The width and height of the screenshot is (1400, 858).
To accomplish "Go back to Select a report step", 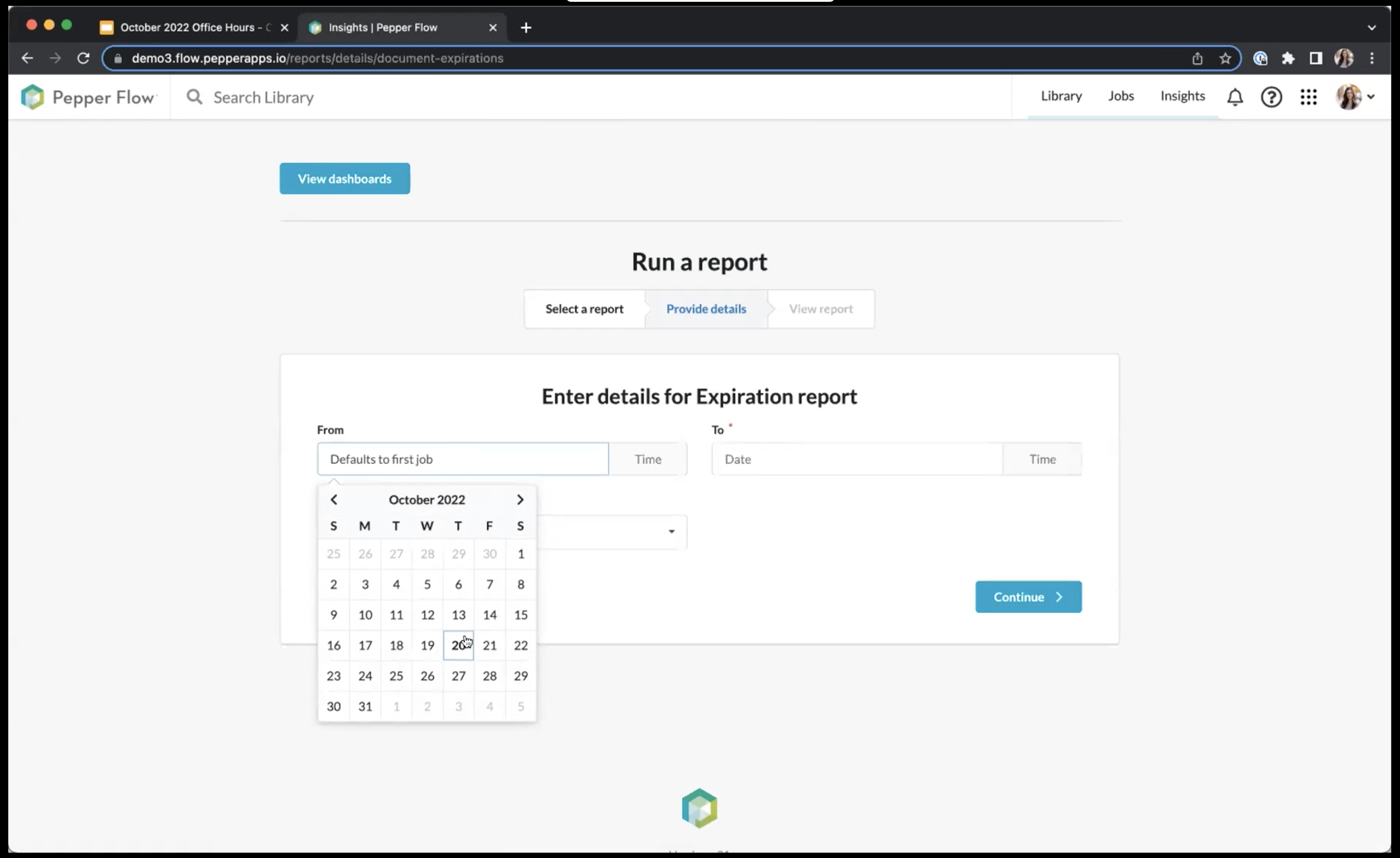I will click(584, 309).
